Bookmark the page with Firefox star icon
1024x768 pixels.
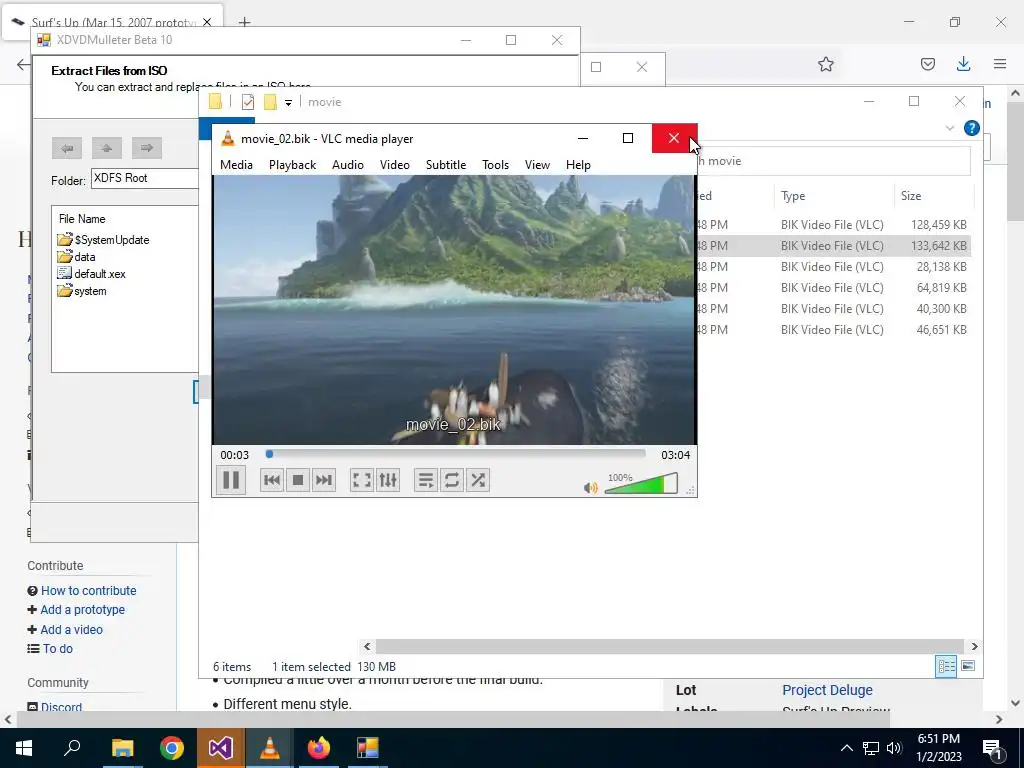[x=825, y=64]
